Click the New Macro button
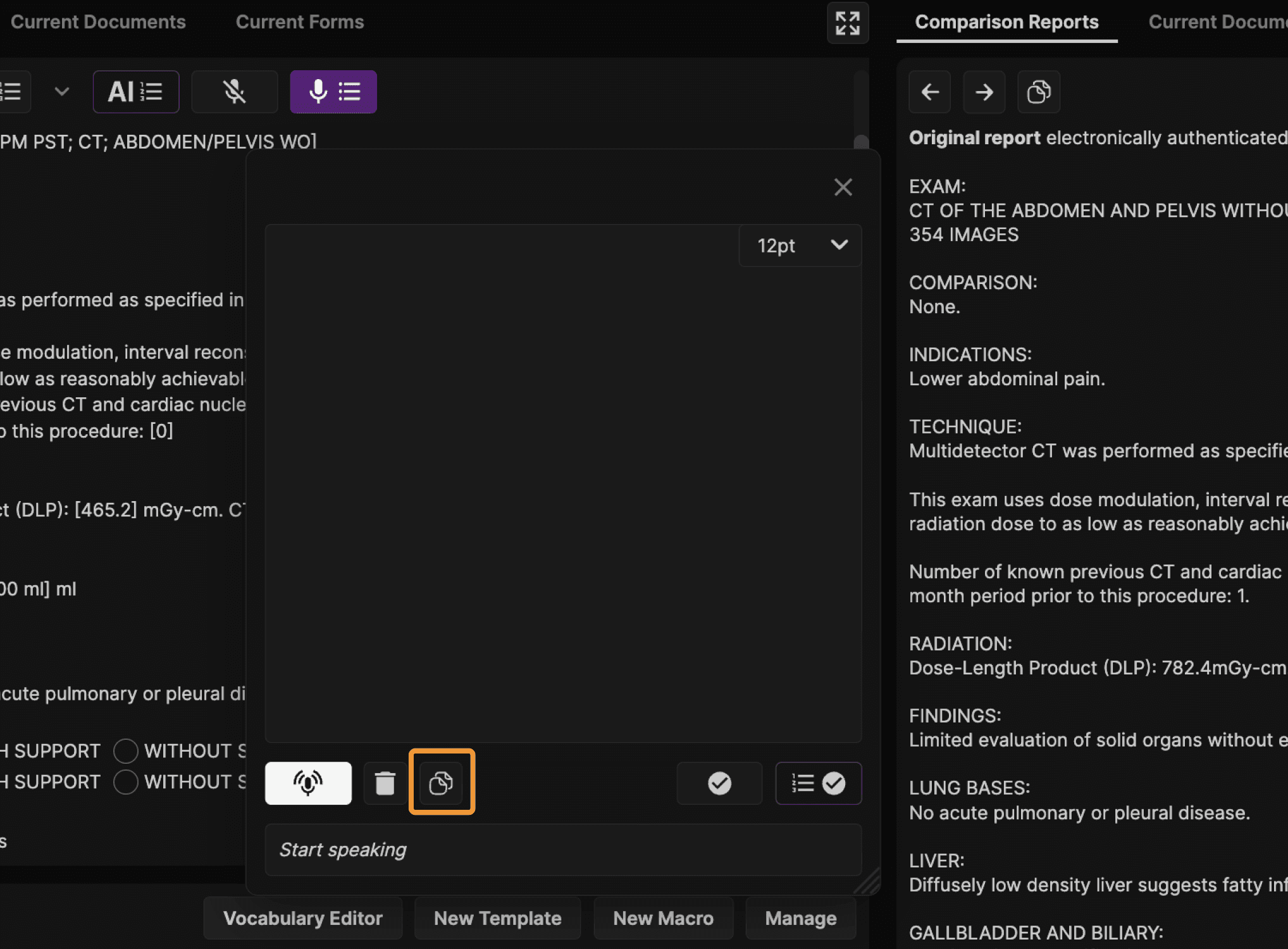Image resolution: width=1288 pixels, height=949 pixels. [x=663, y=918]
